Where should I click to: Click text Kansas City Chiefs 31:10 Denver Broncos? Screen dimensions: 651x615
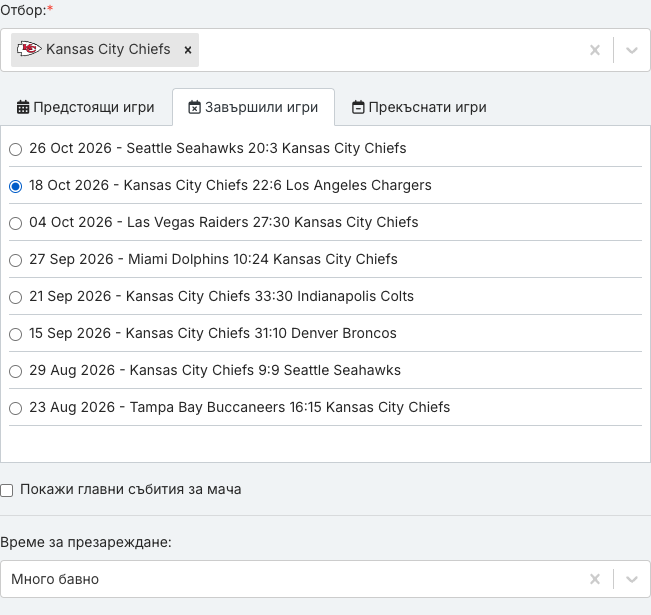point(261,333)
